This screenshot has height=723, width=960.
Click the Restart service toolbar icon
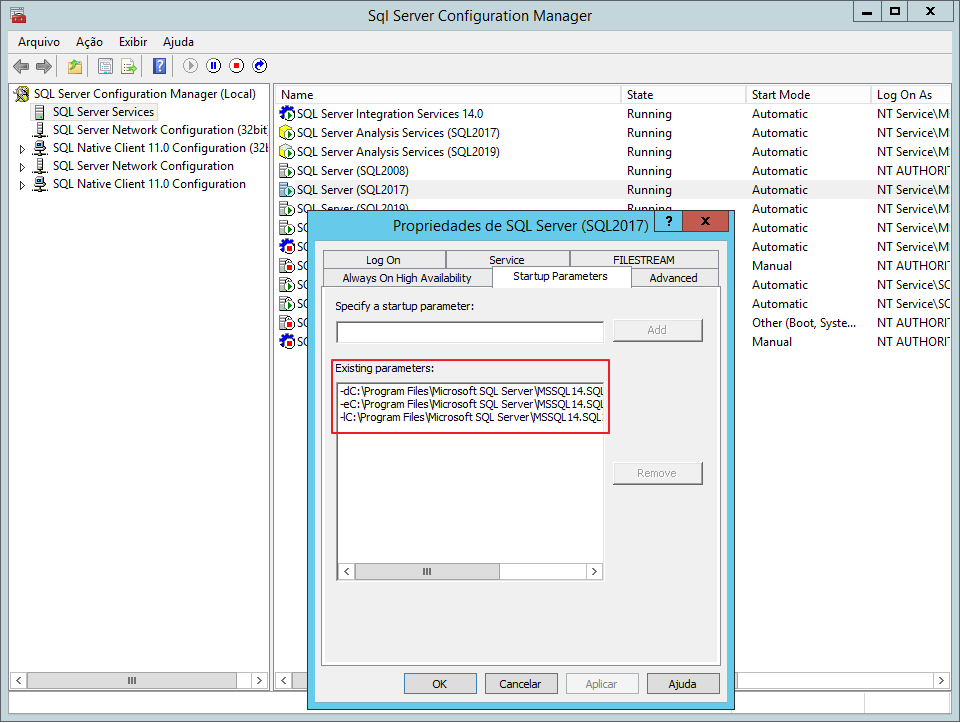coord(259,66)
